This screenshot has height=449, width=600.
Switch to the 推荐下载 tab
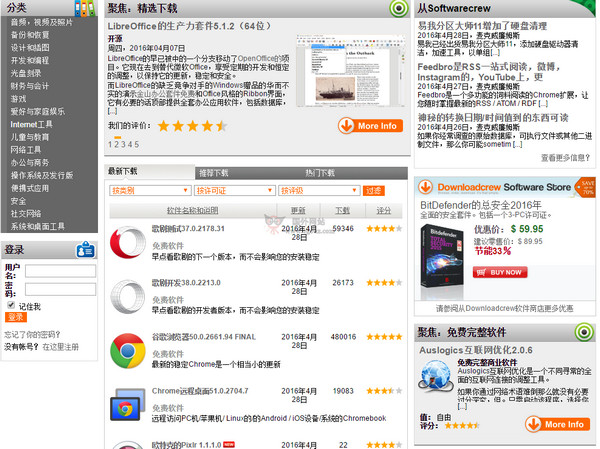click(214, 173)
